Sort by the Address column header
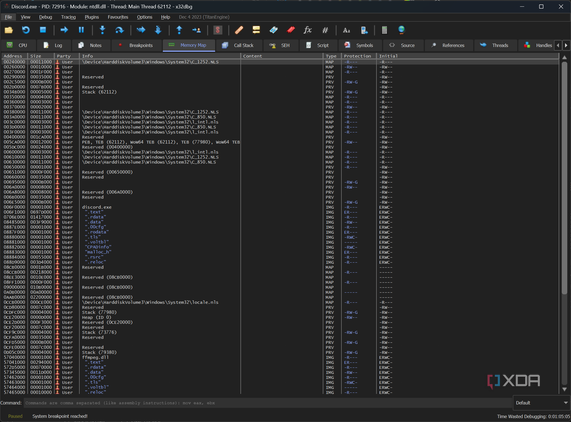 pos(15,56)
